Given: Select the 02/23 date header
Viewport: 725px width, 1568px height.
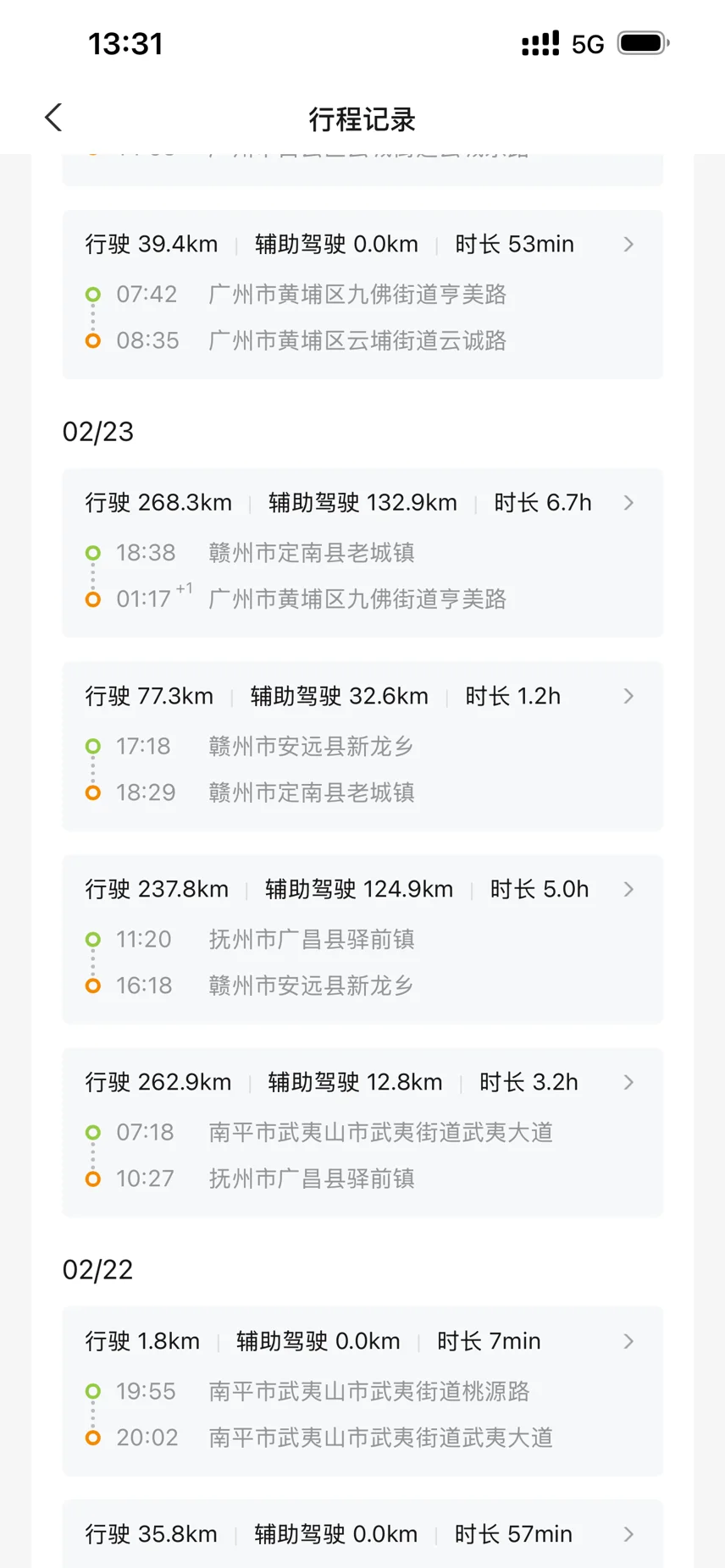Looking at the screenshot, I should click(98, 432).
